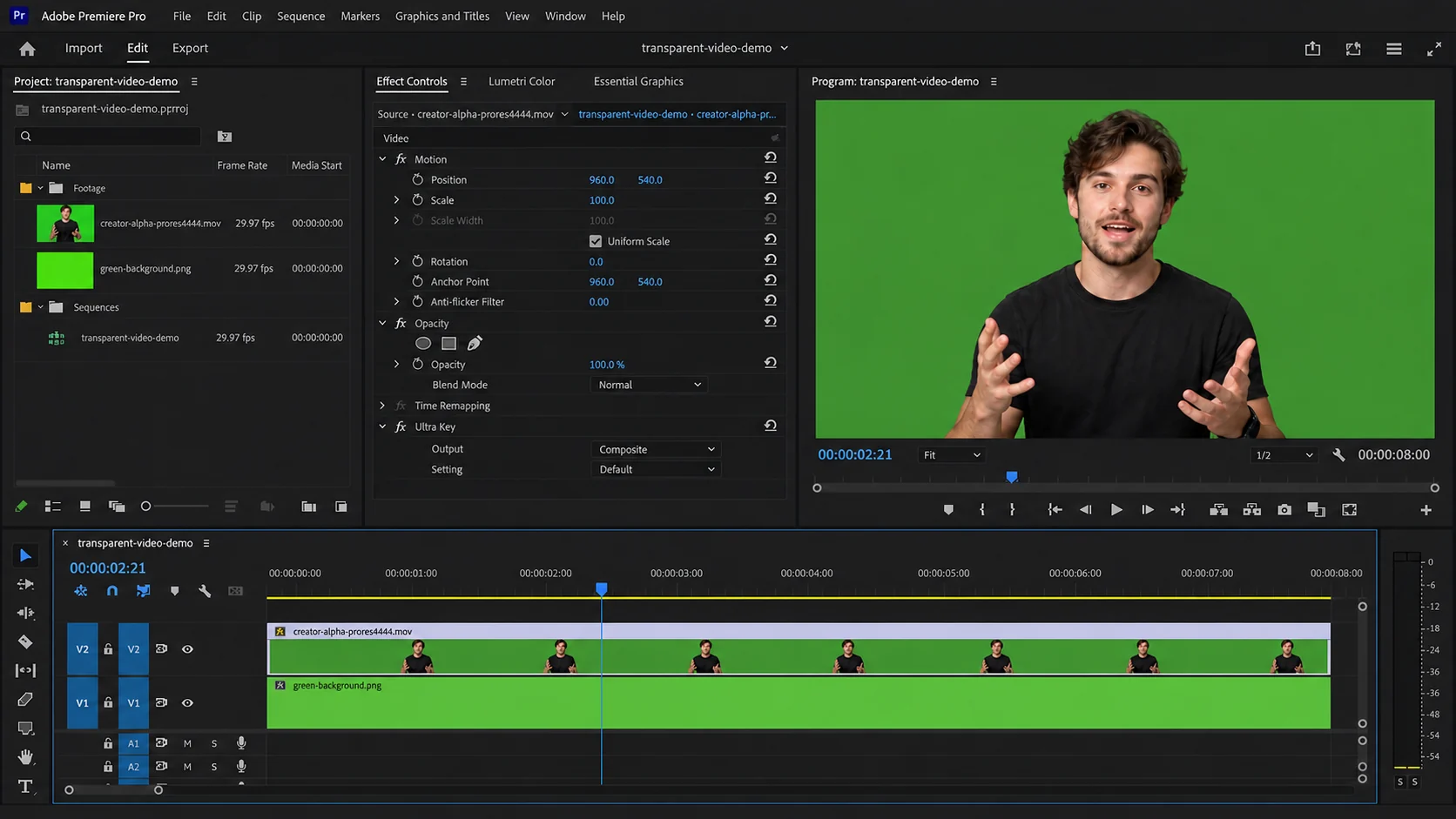Select the Type tool
The width and height of the screenshot is (1456, 819).
pyautogui.click(x=25, y=786)
